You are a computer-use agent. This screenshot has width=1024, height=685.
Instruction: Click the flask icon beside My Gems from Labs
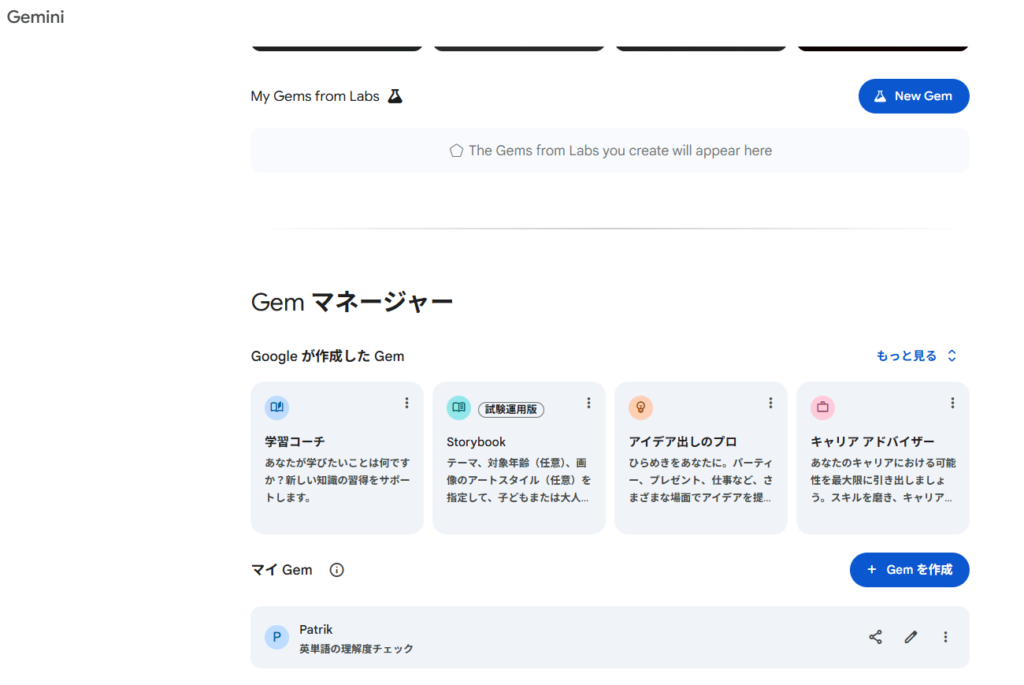coord(395,96)
